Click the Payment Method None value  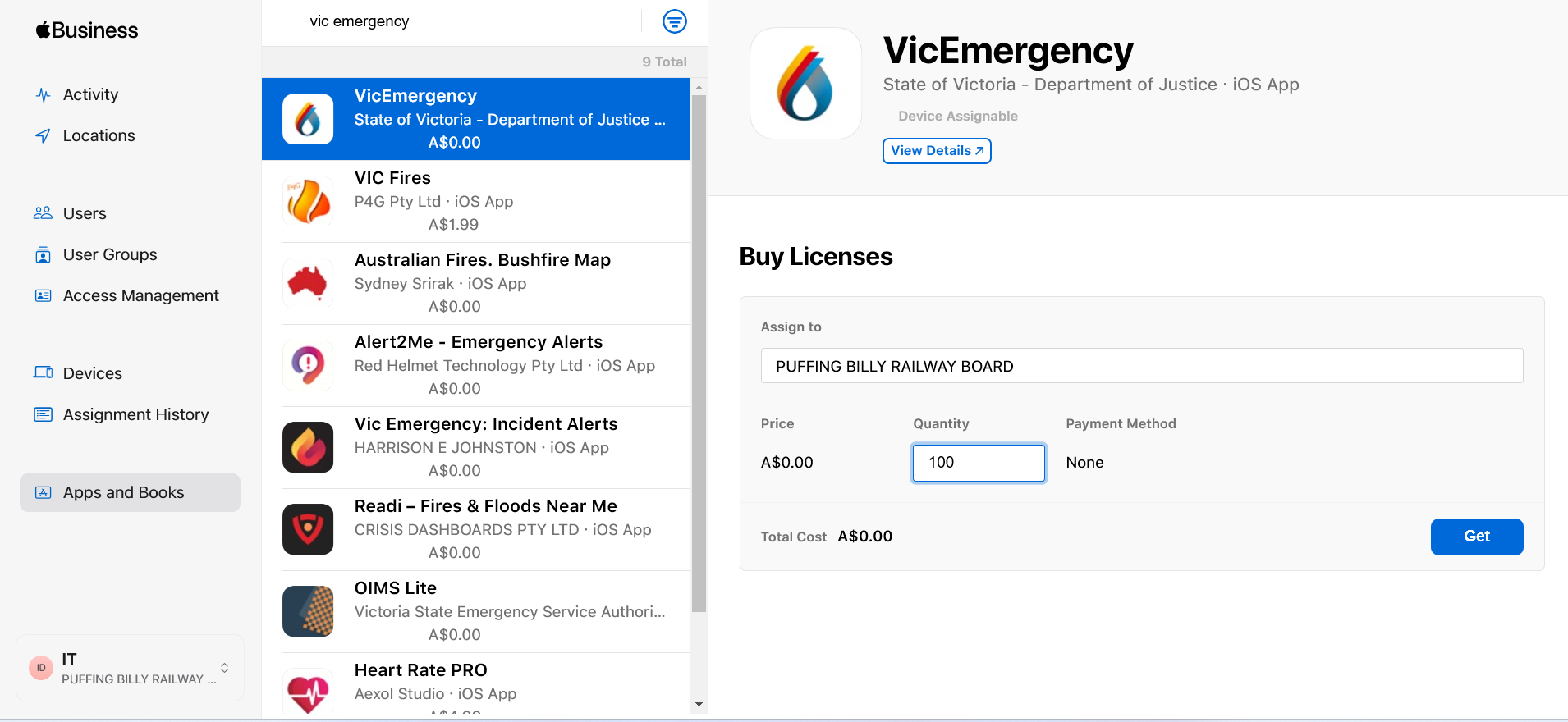1084,463
